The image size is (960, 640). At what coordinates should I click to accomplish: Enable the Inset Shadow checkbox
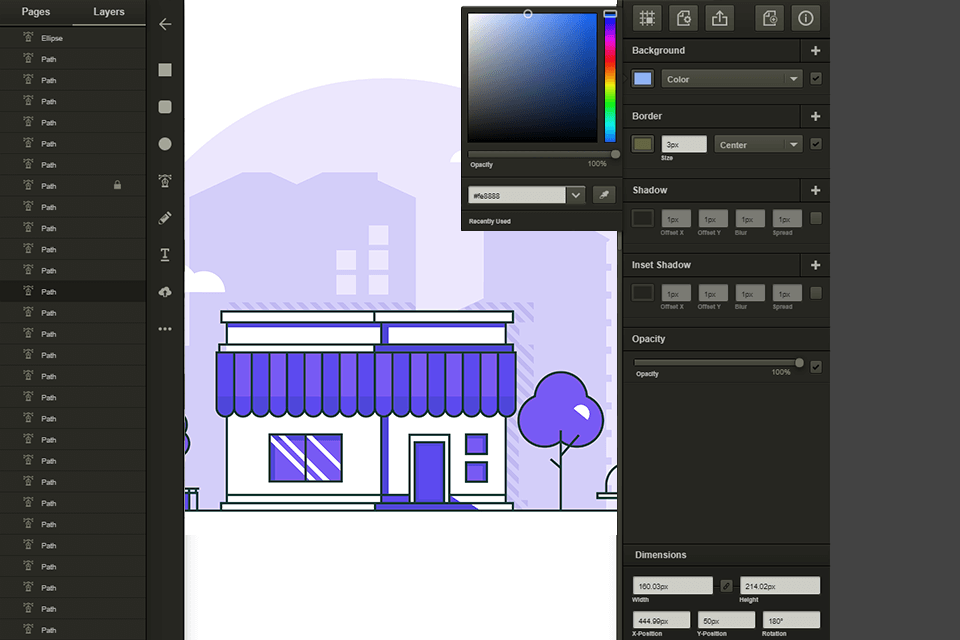pyautogui.click(x=816, y=293)
